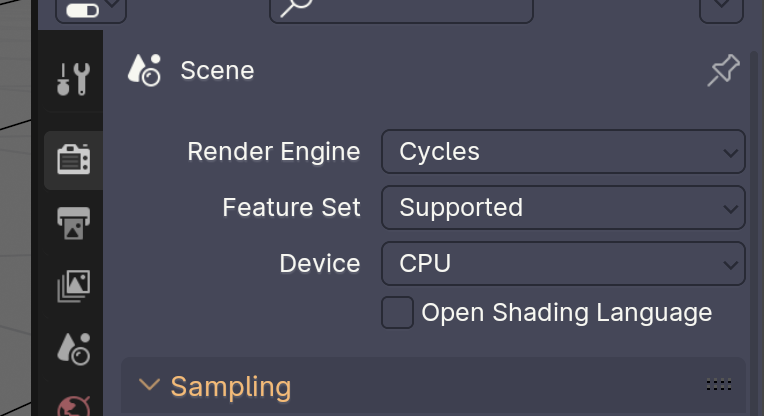Open the display mode selector at top left
The image size is (764, 416).
click(91, 9)
